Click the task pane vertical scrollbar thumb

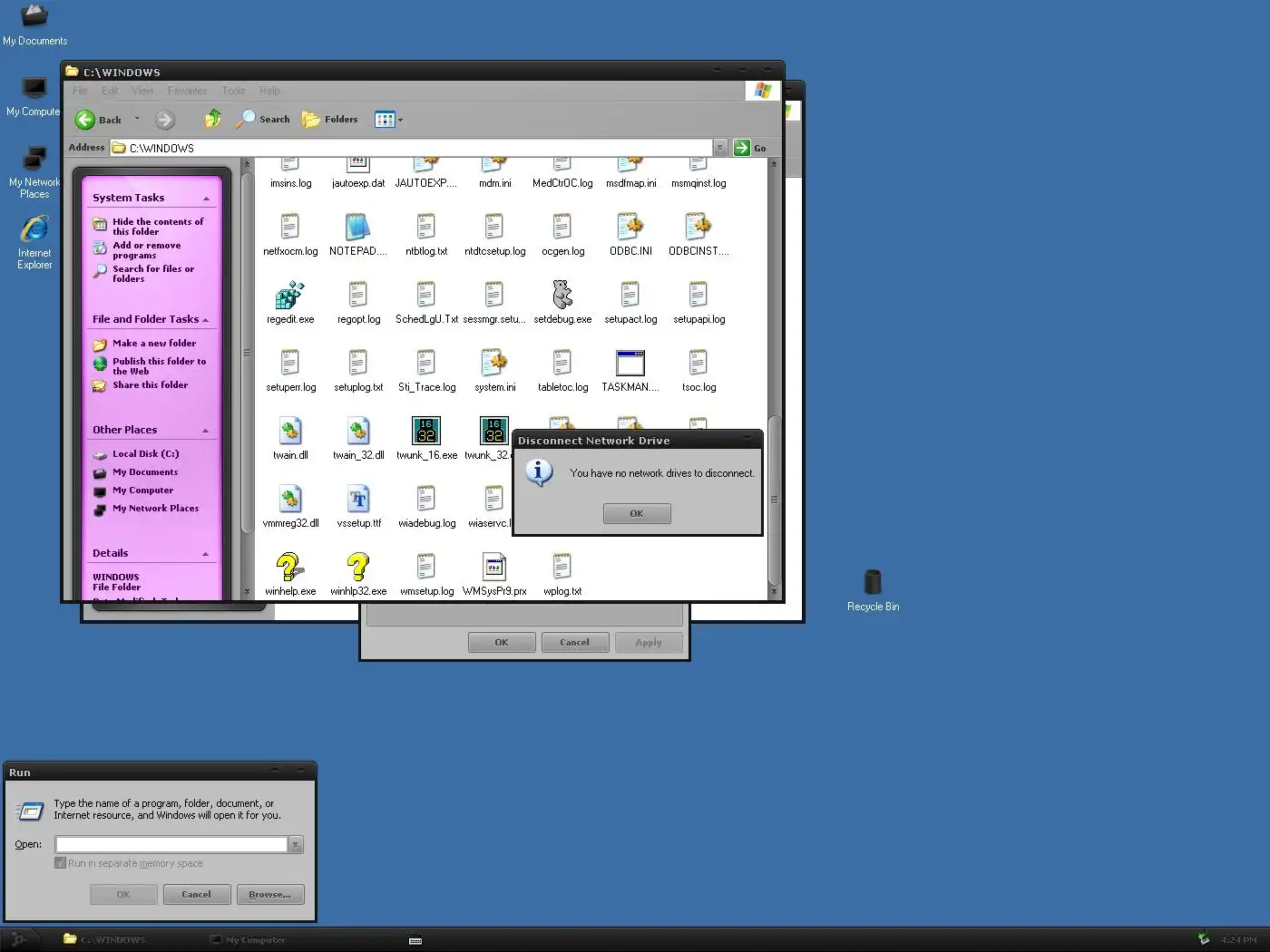point(247,354)
